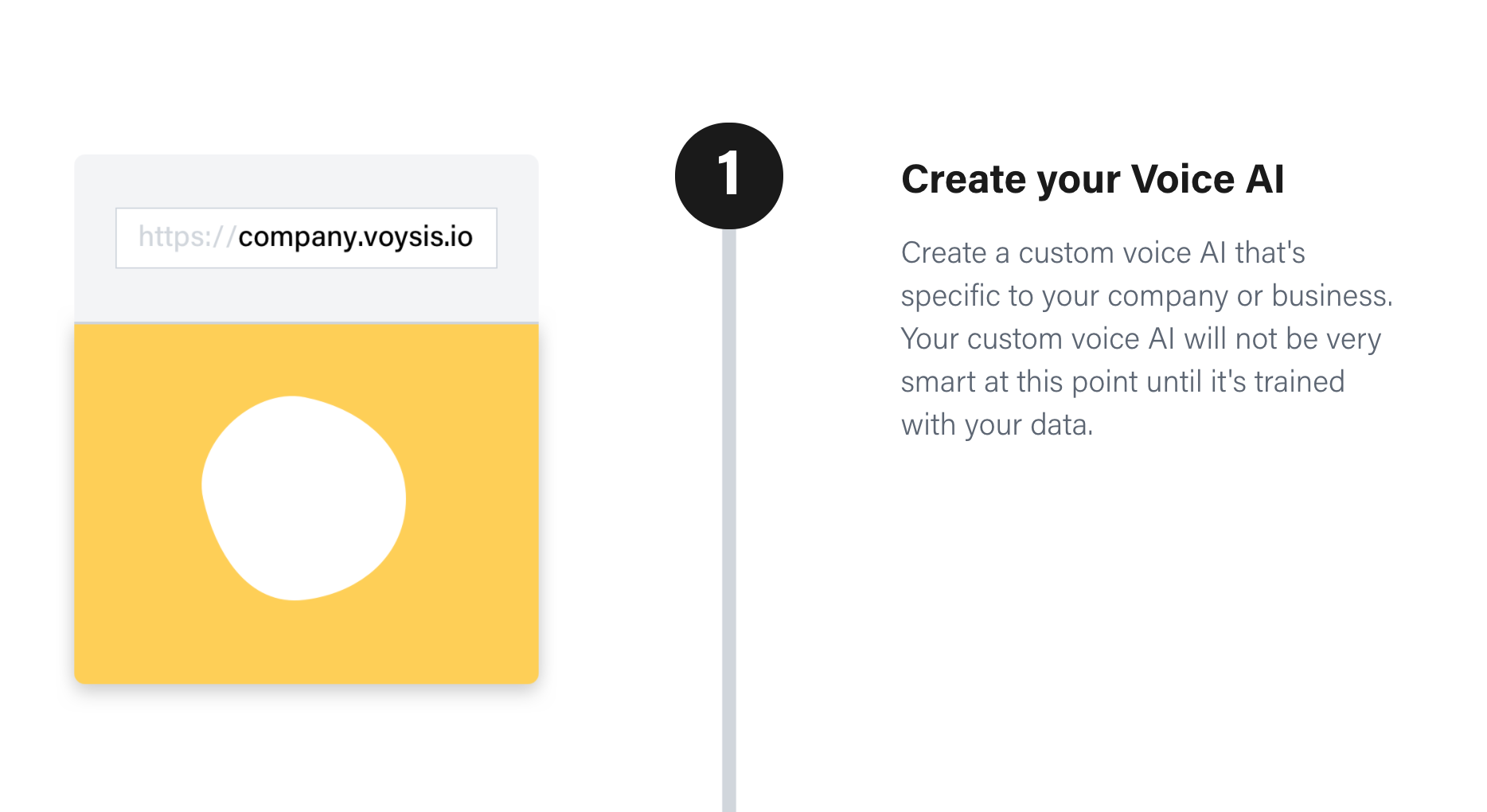Click the text "specific to your company or business."
This screenshot has width=1487, height=812.
pyautogui.click(x=1146, y=296)
